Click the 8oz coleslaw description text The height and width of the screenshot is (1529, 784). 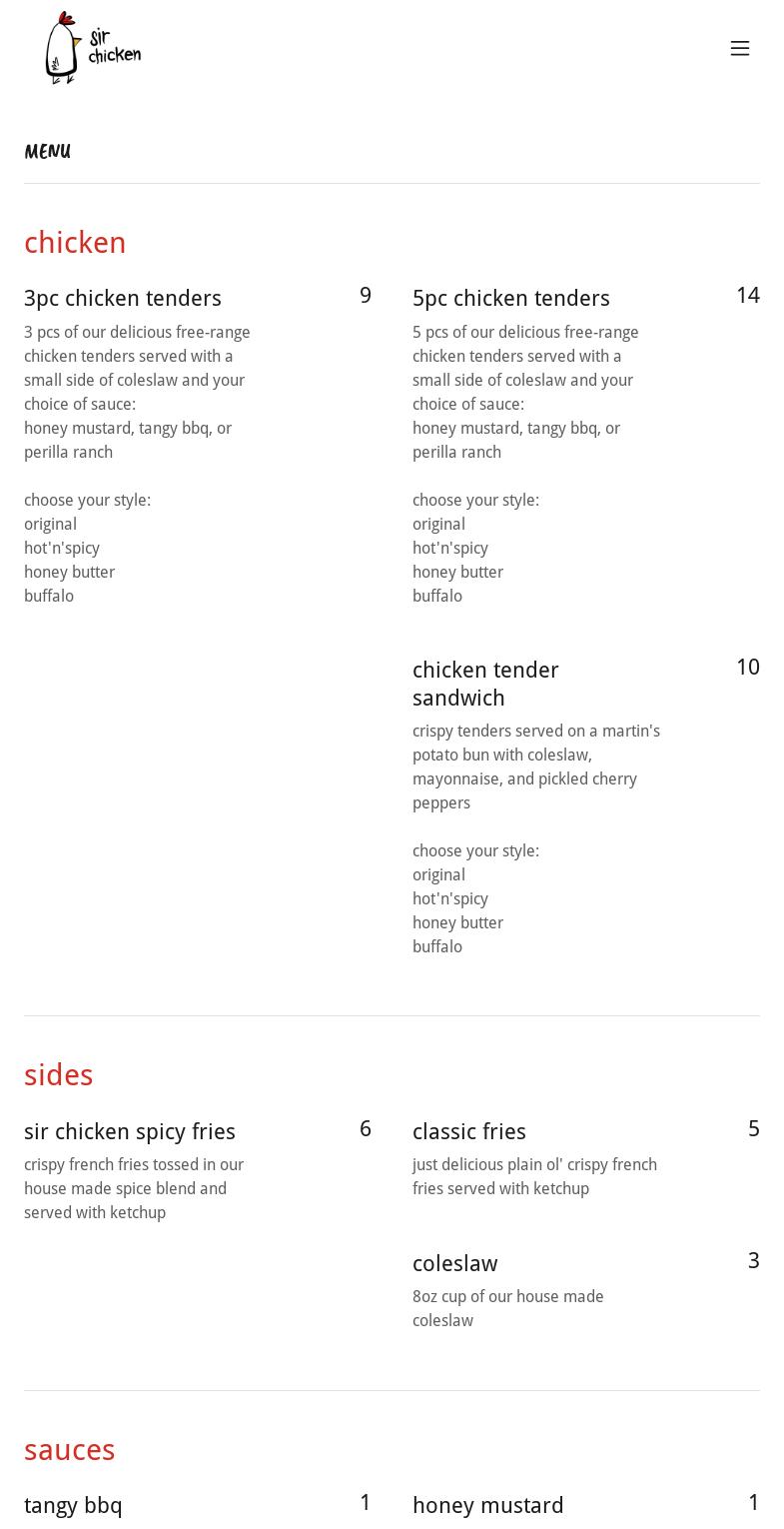(507, 1308)
